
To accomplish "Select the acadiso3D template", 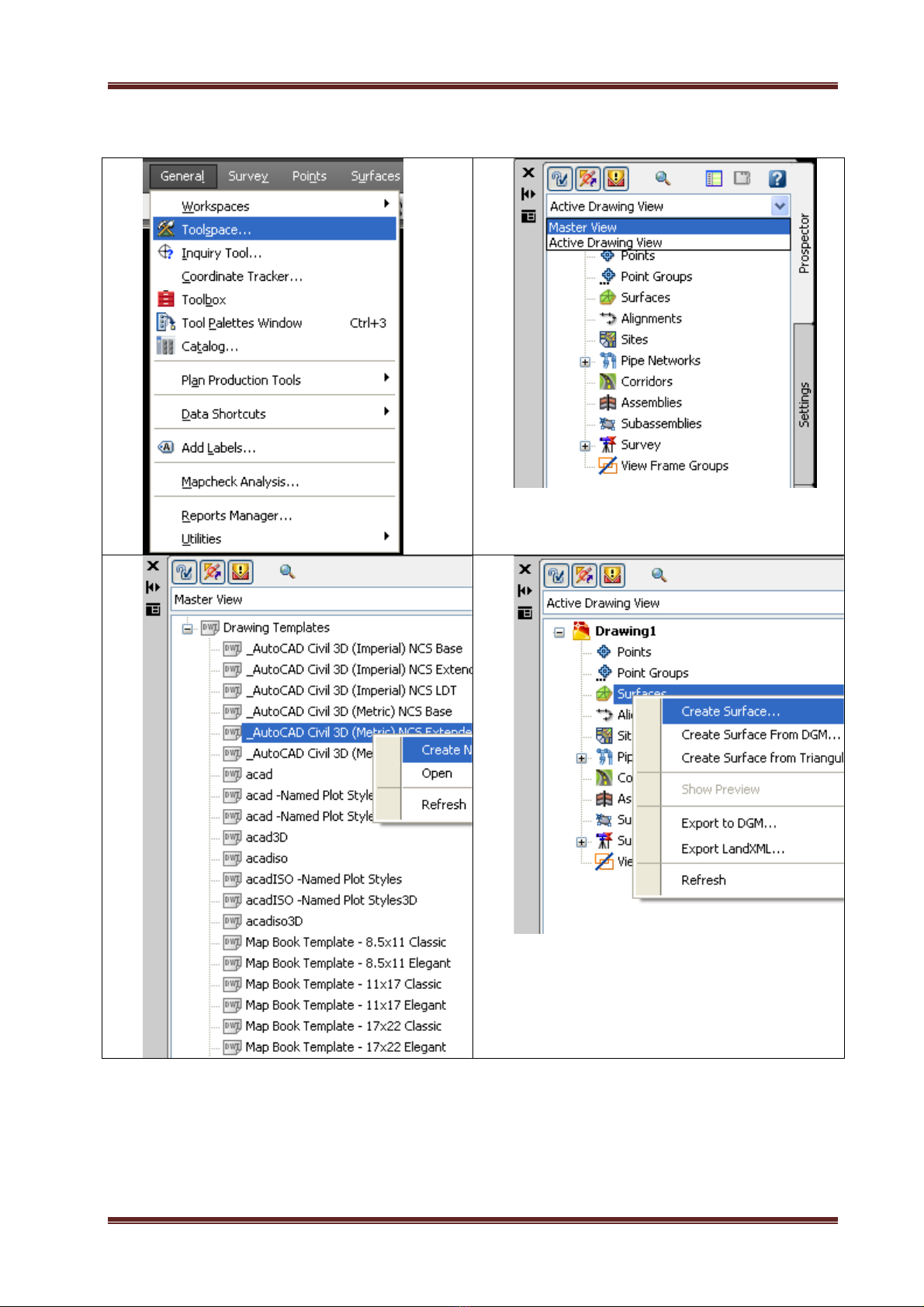I will [275, 921].
